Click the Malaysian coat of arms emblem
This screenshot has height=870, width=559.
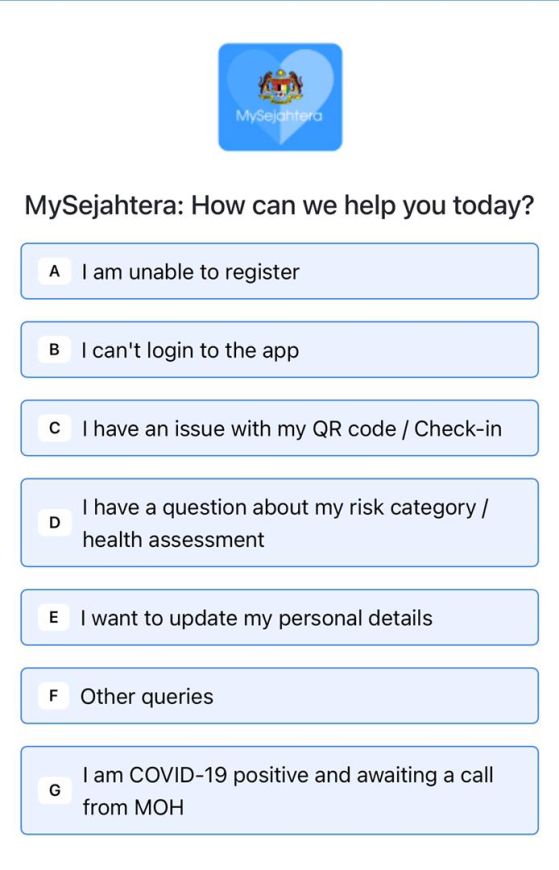(280, 86)
